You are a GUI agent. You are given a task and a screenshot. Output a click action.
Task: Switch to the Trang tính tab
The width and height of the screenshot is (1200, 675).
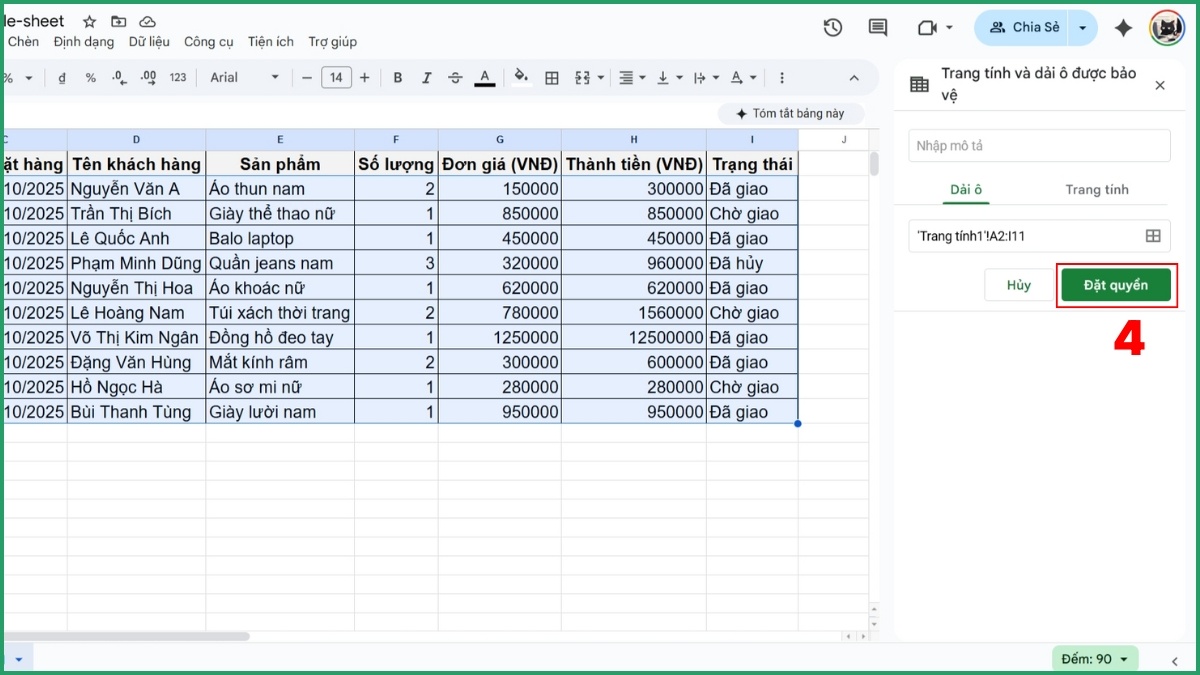[x=1096, y=189]
